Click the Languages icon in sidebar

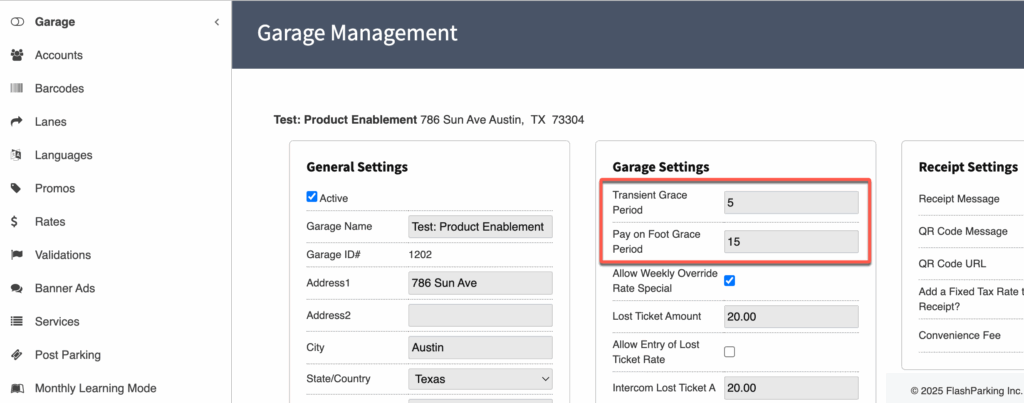click(16, 155)
